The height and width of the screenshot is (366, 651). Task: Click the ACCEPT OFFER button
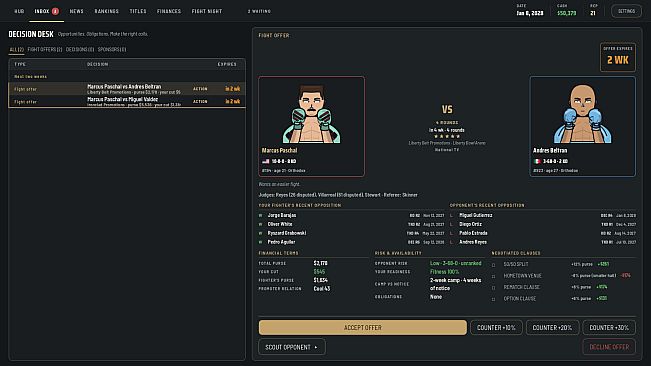click(362, 327)
